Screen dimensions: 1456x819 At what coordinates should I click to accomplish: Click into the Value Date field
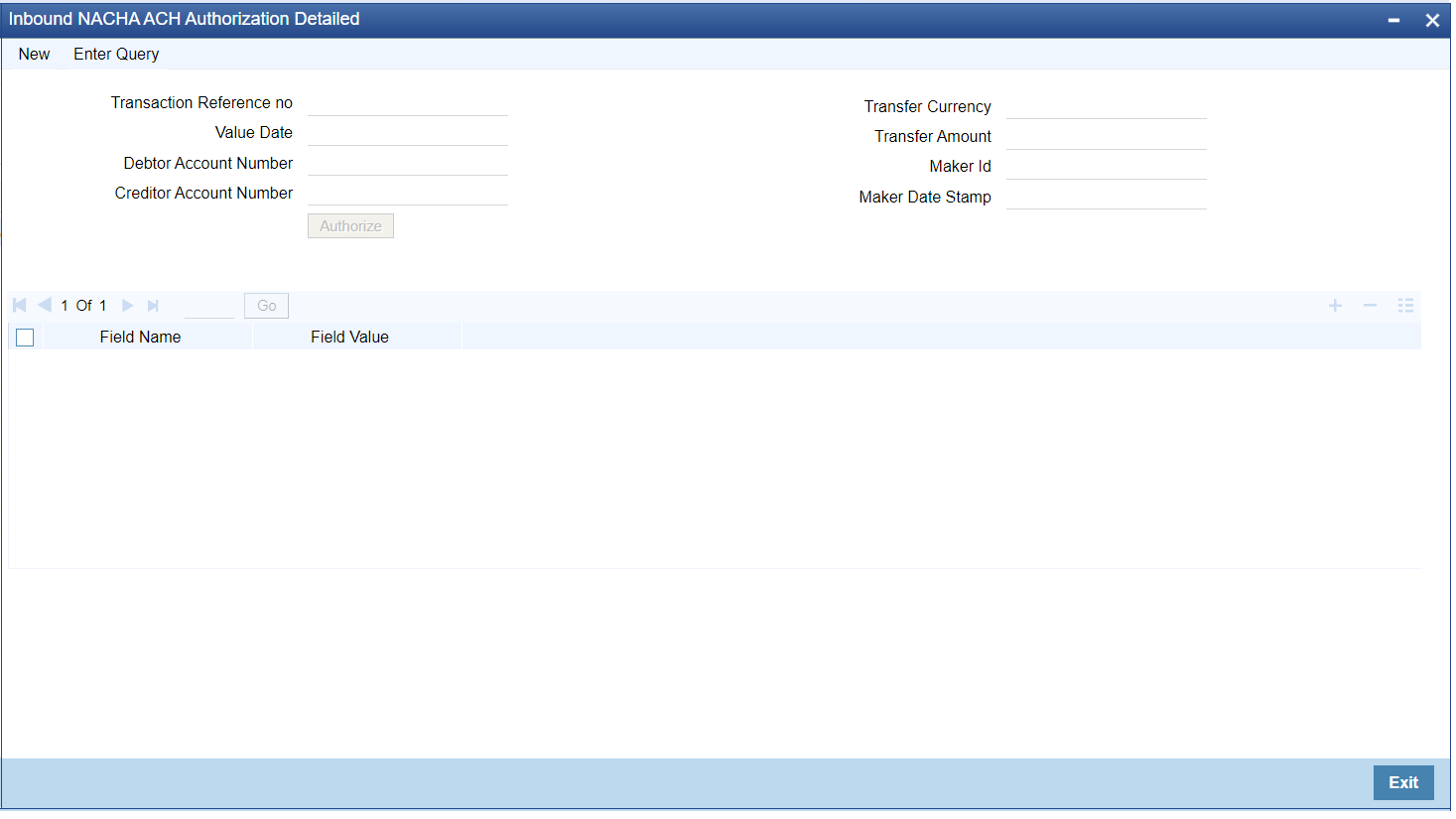(408, 133)
